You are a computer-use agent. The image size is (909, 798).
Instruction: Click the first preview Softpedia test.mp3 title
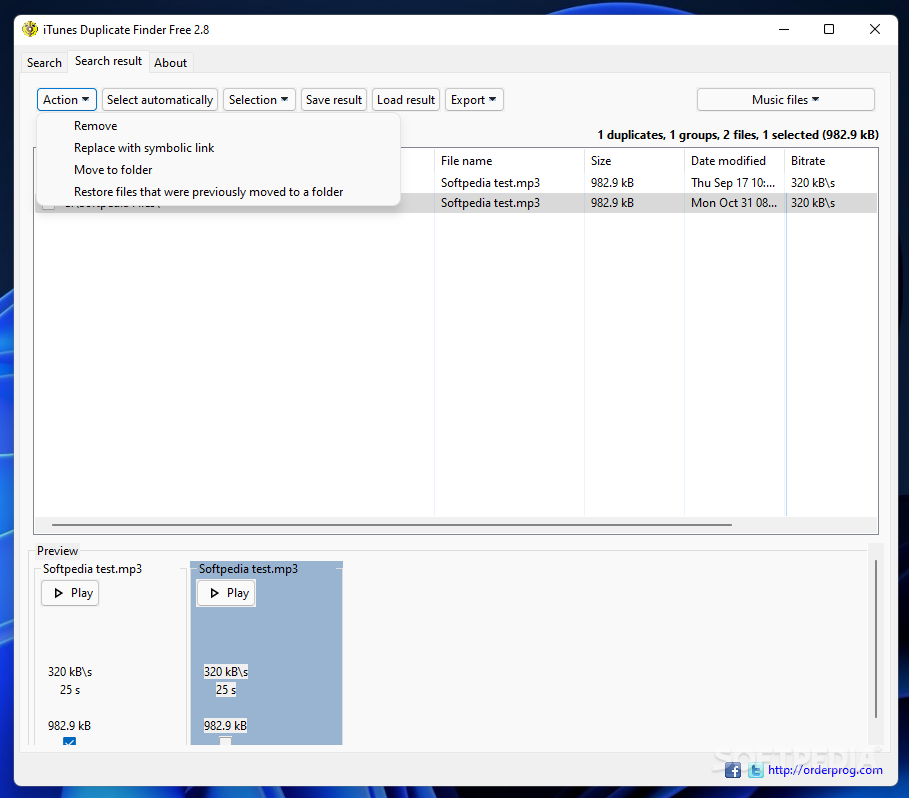[92, 569]
